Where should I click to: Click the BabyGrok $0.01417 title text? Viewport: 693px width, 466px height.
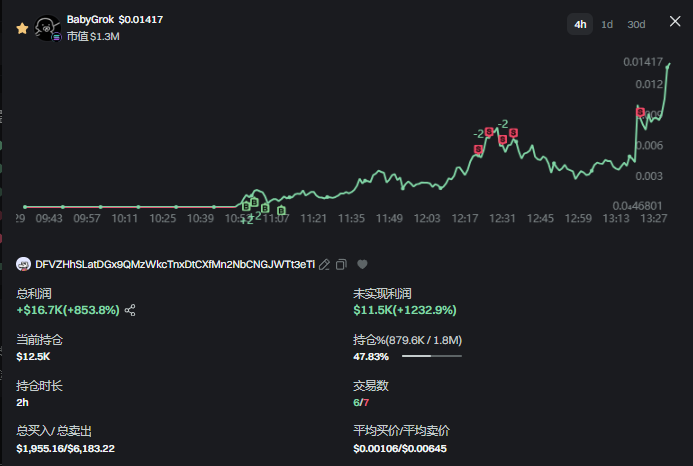click(115, 19)
